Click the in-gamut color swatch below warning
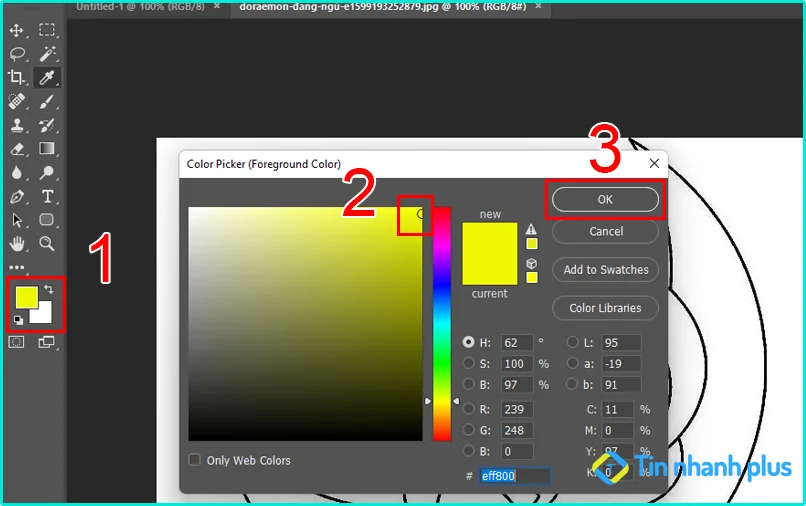The height and width of the screenshot is (506, 806). [532, 244]
